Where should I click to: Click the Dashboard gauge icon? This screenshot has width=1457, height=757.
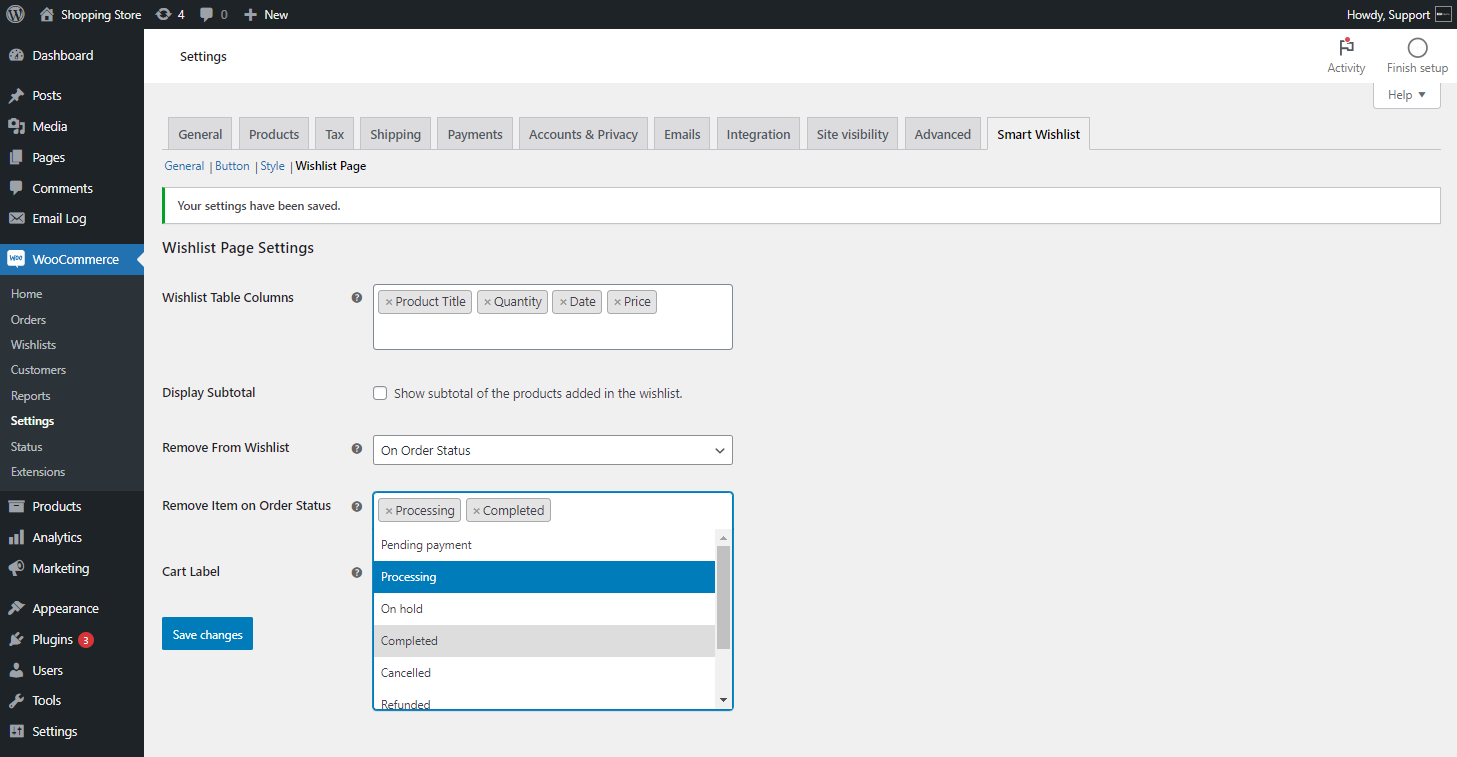tap(16, 56)
